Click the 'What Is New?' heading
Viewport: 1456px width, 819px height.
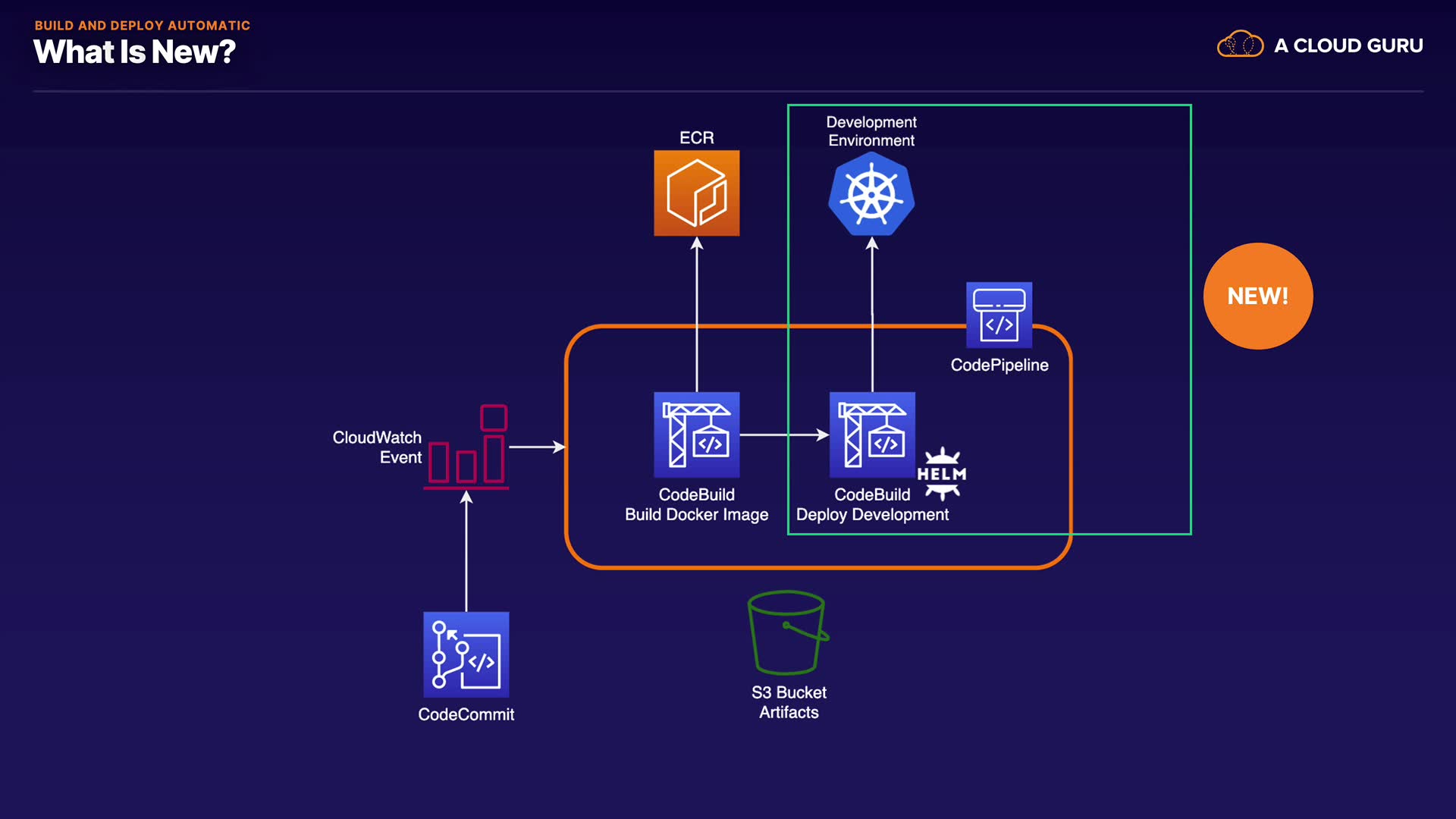[134, 52]
